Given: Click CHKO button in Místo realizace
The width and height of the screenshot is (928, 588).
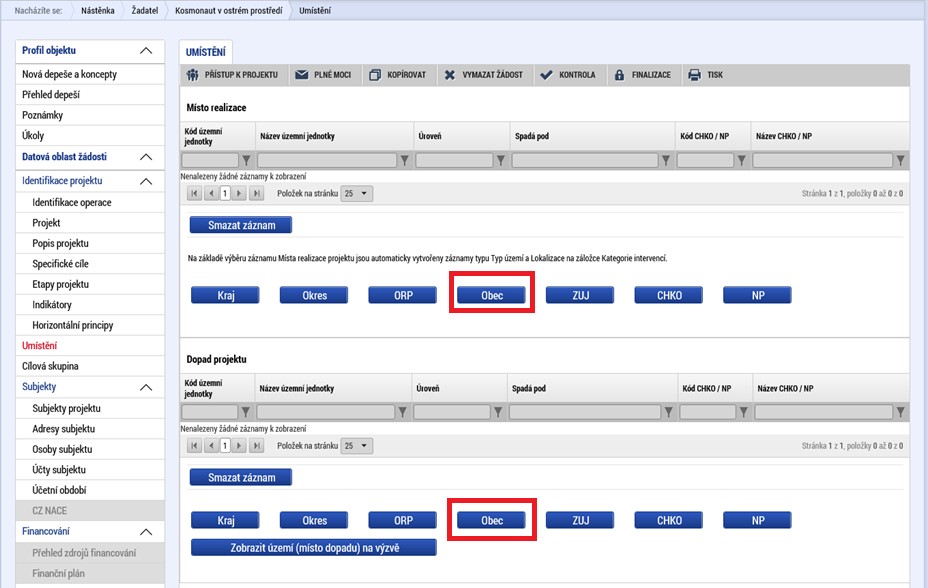Looking at the screenshot, I should pos(669,295).
